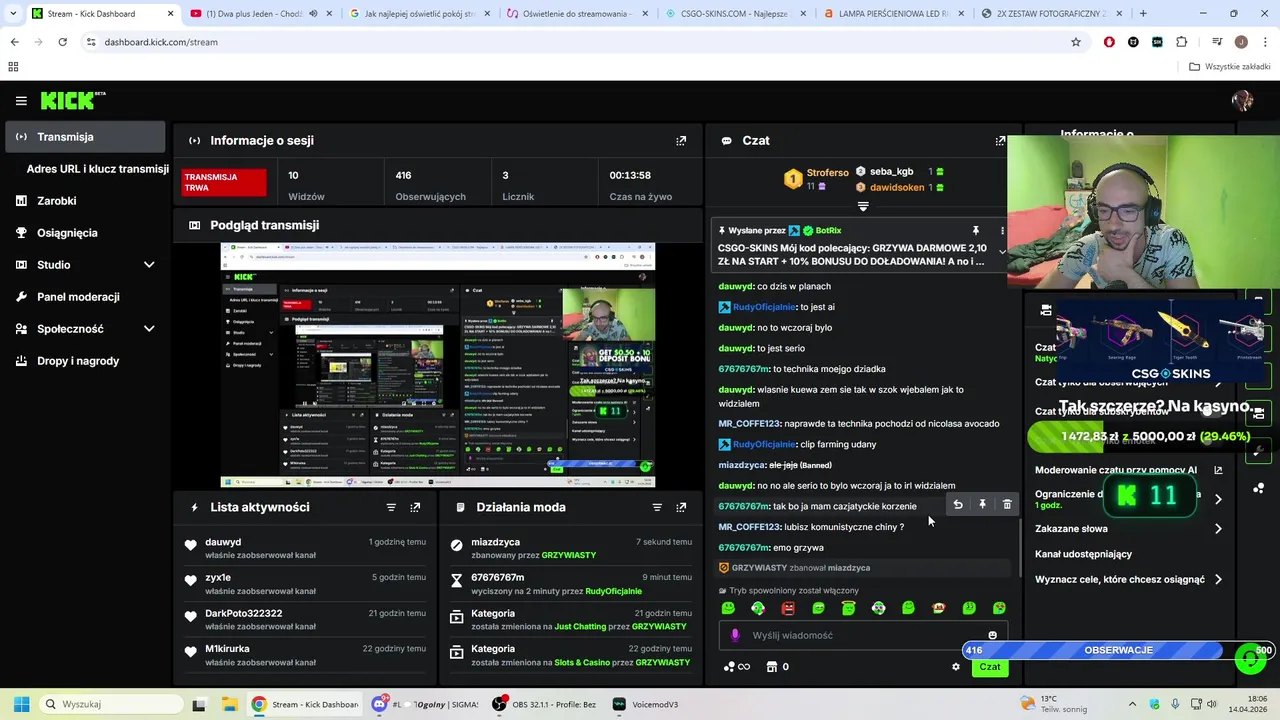Open Panel moderacji in the sidebar
The image size is (1280, 720).
[78, 297]
